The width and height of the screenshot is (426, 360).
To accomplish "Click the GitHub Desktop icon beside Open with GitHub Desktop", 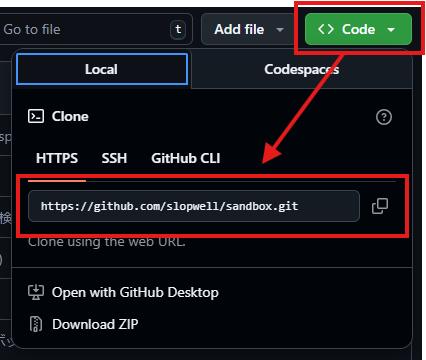I will [x=36, y=292].
